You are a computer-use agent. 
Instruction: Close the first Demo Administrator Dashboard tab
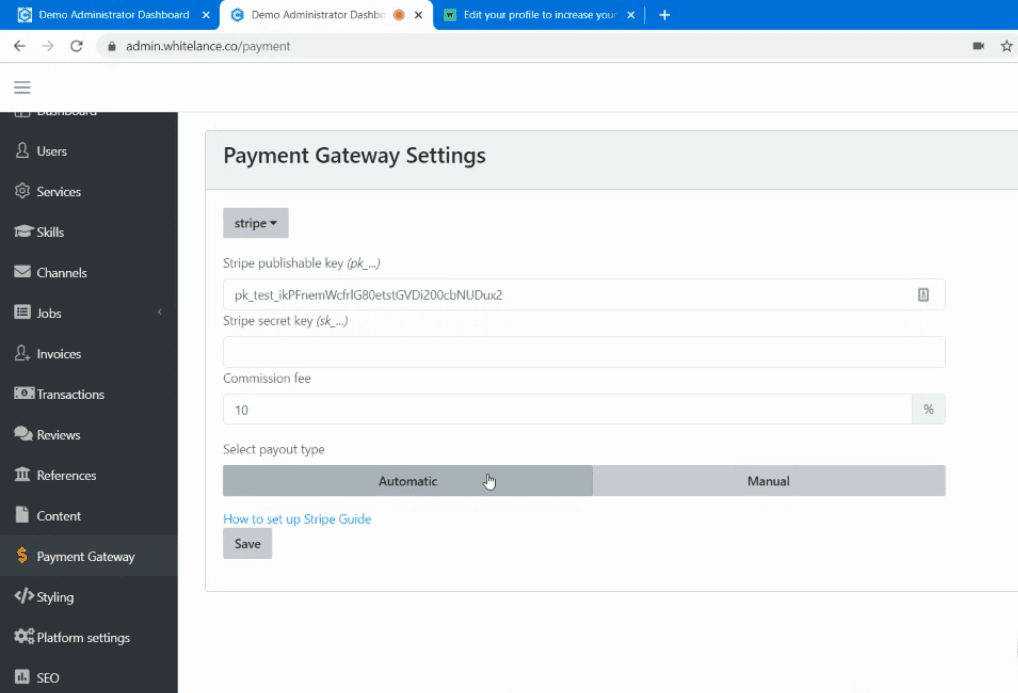[x=206, y=15]
